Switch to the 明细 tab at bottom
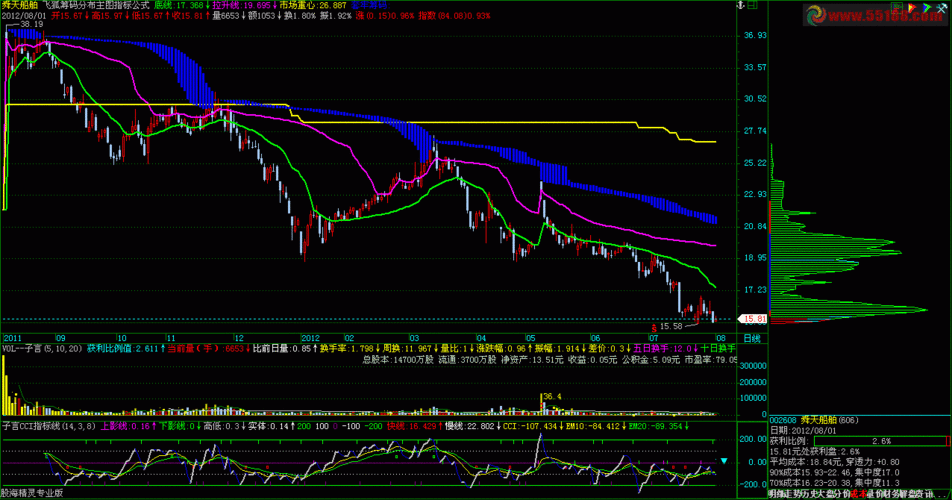Image resolution: width=952 pixels, height=500 pixels. click(x=774, y=493)
